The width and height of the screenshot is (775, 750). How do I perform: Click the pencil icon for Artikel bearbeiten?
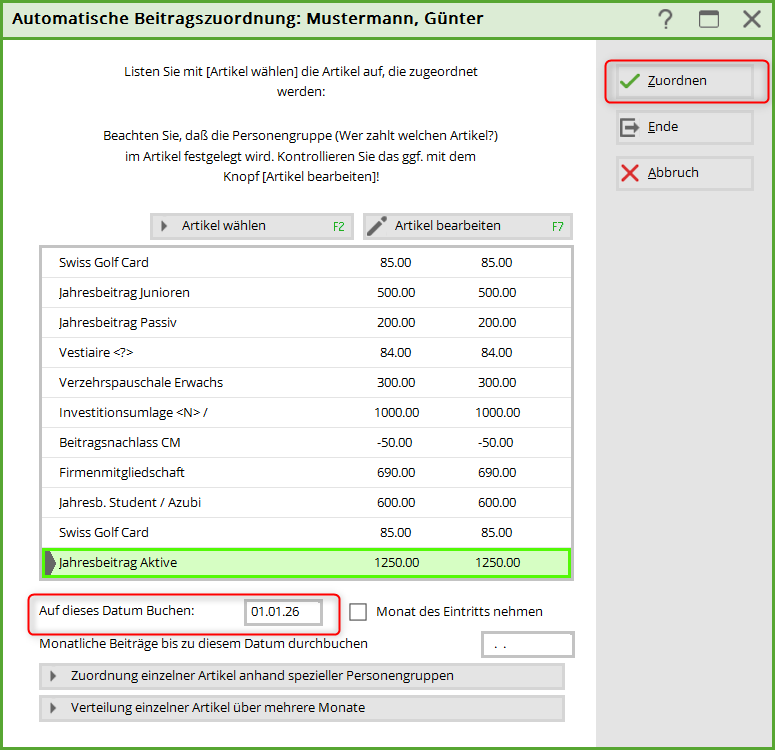377,226
